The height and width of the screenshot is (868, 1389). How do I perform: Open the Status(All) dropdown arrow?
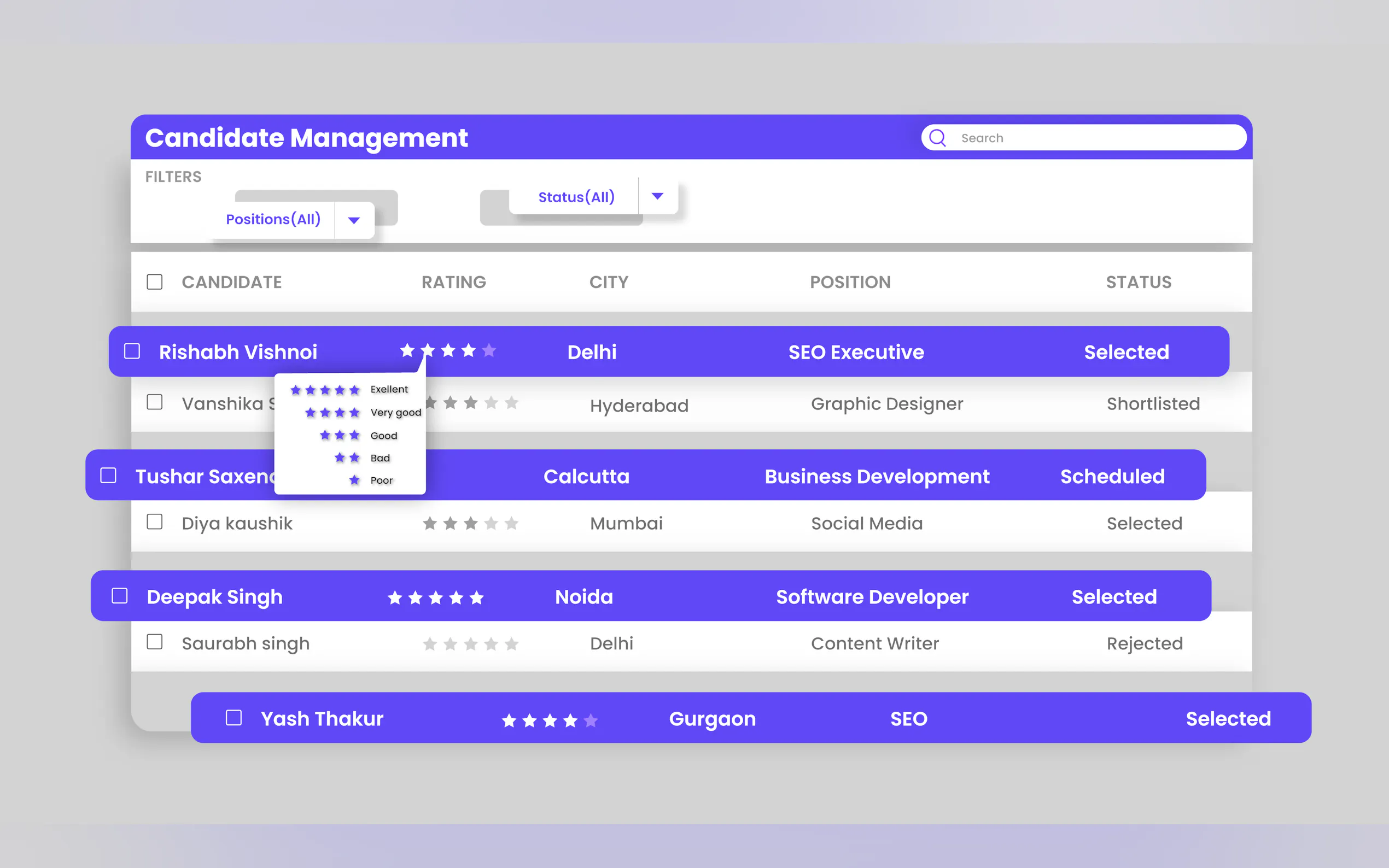(x=657, y=196)
